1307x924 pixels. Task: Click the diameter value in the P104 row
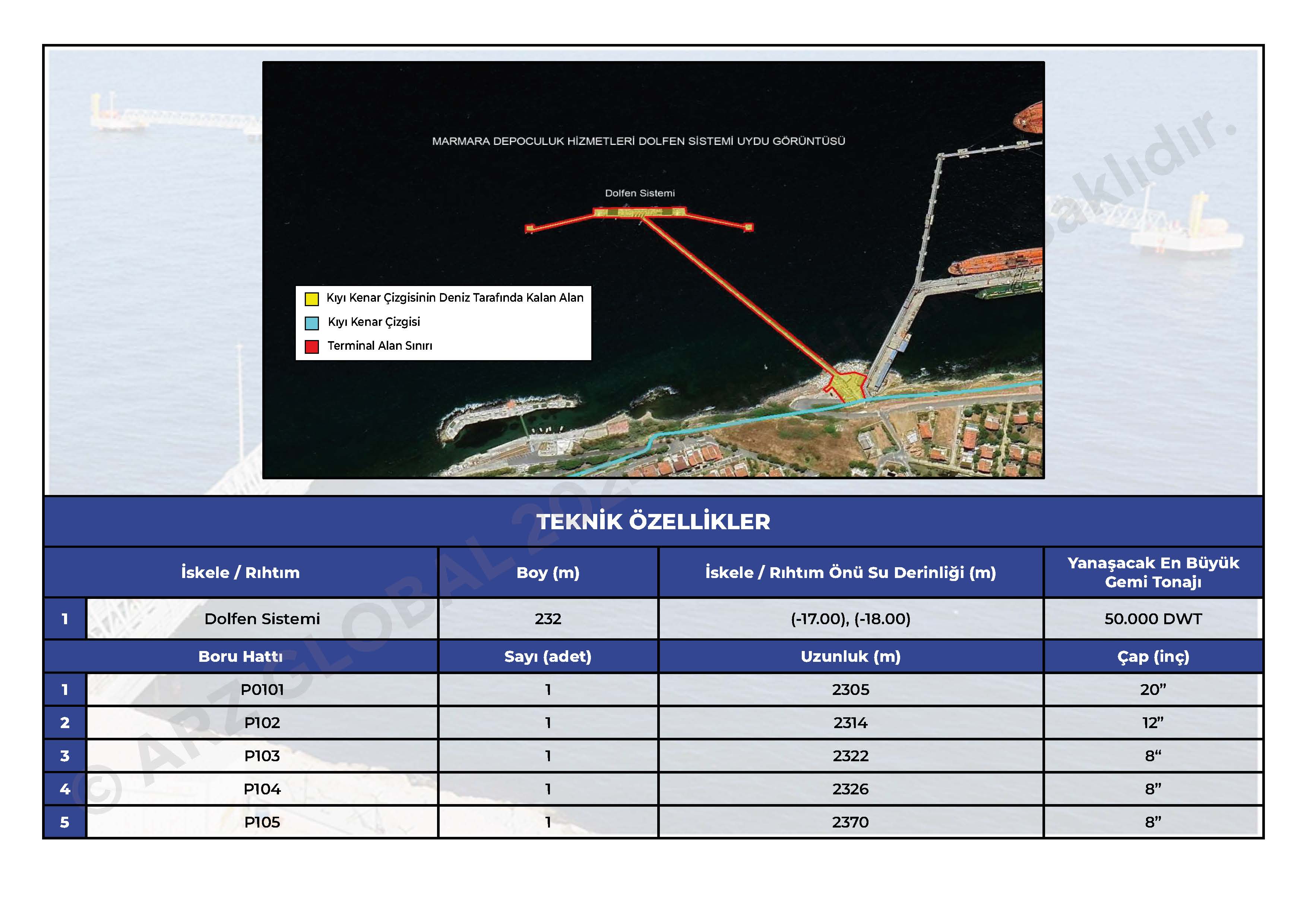pyautogui.click(x=1153, y=789)
